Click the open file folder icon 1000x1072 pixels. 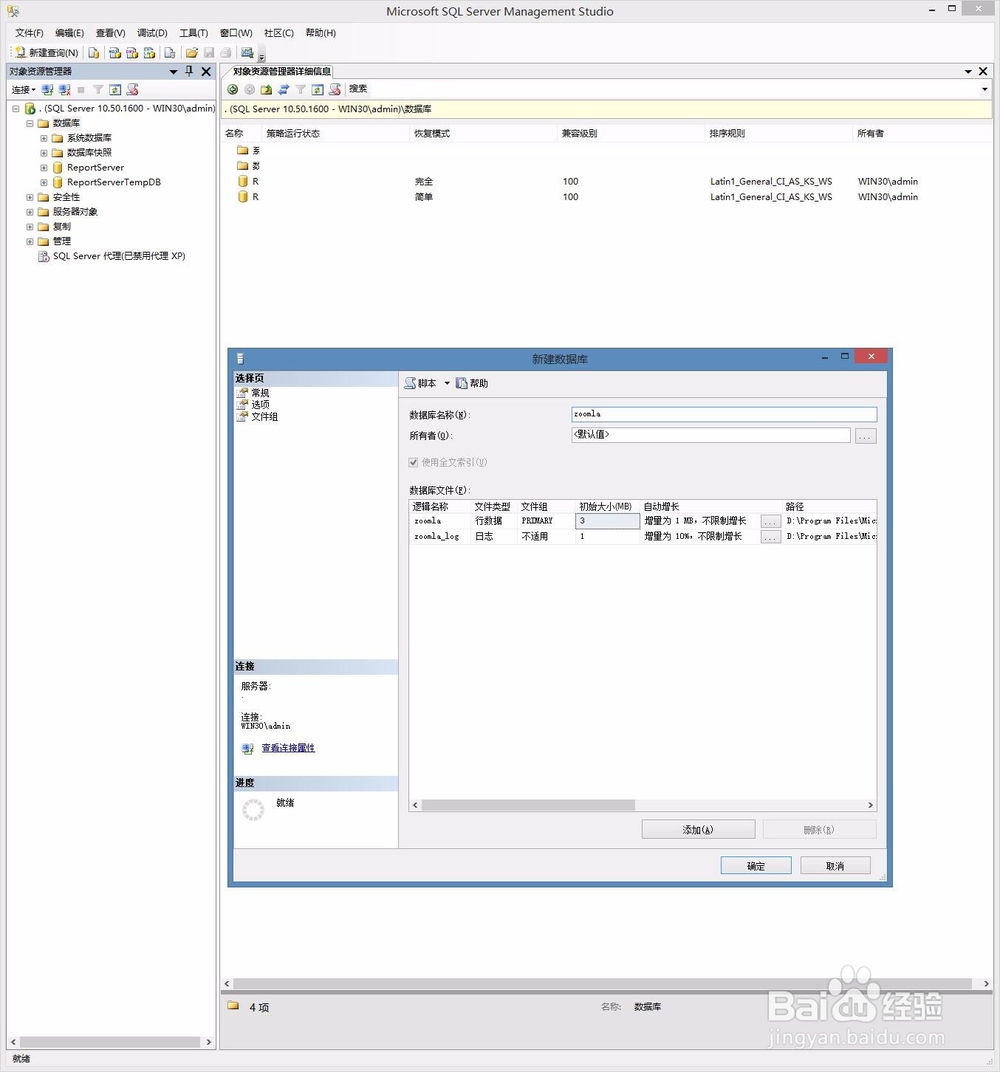coord(191,53)
